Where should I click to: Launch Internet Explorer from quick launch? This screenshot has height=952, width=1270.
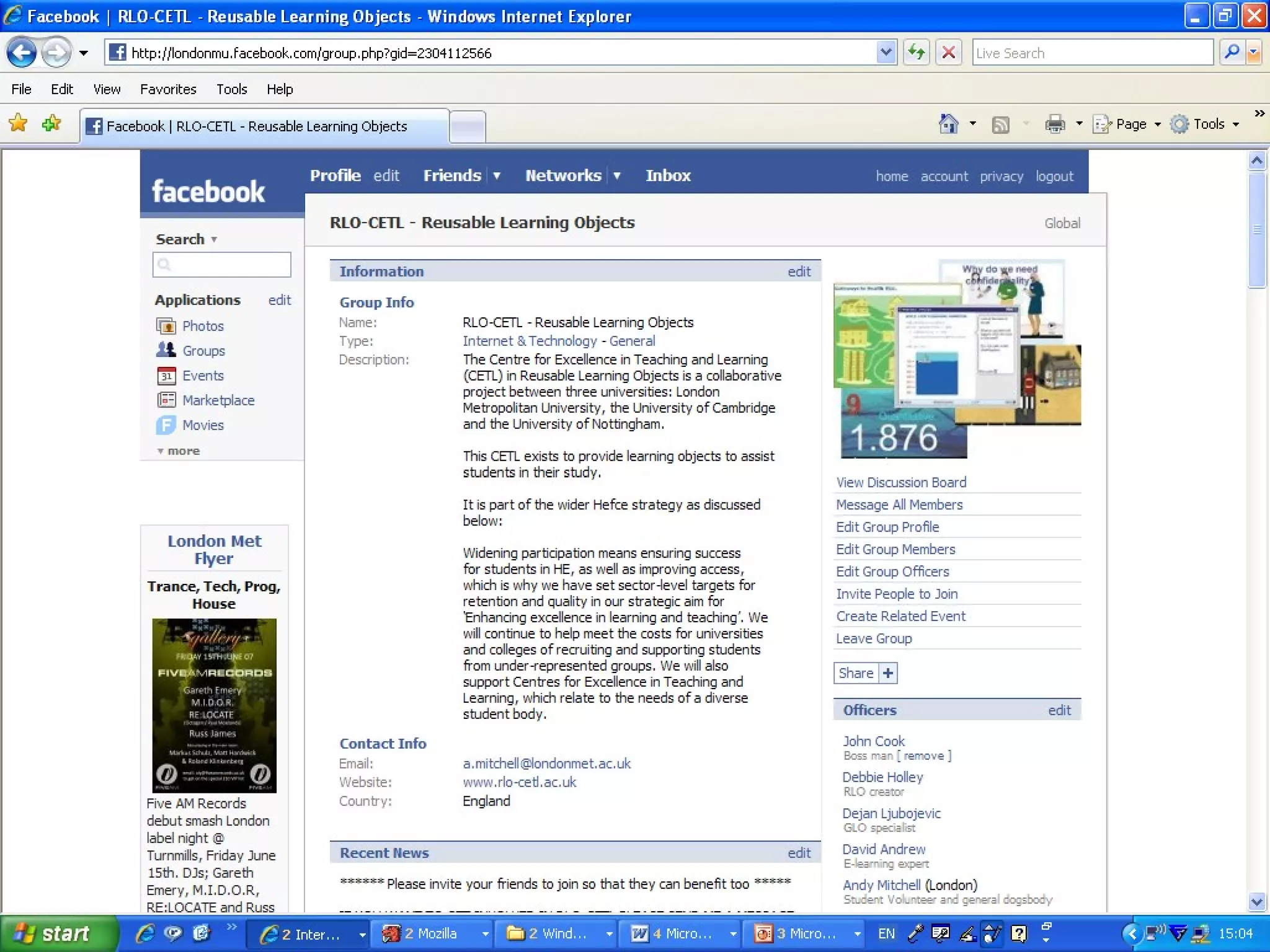(145, 933)
